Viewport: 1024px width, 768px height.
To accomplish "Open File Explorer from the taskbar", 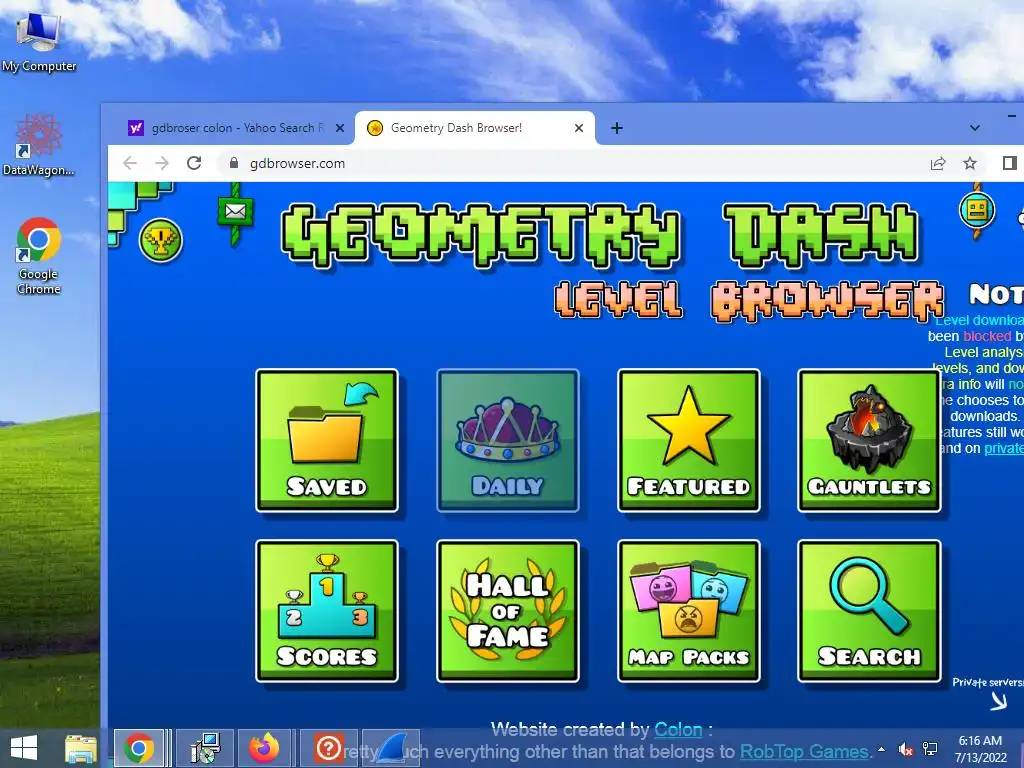I will (x=81, y=749).
